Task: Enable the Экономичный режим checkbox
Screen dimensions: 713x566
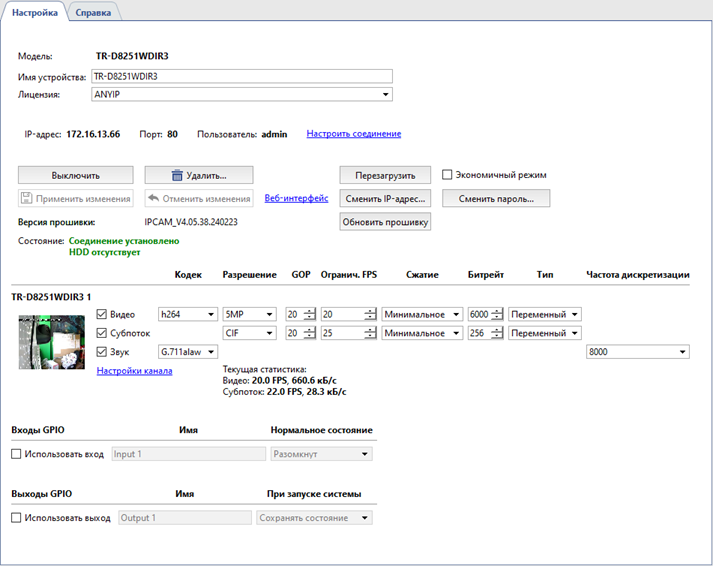Action: pyautogui.click(x=448, y=175)
